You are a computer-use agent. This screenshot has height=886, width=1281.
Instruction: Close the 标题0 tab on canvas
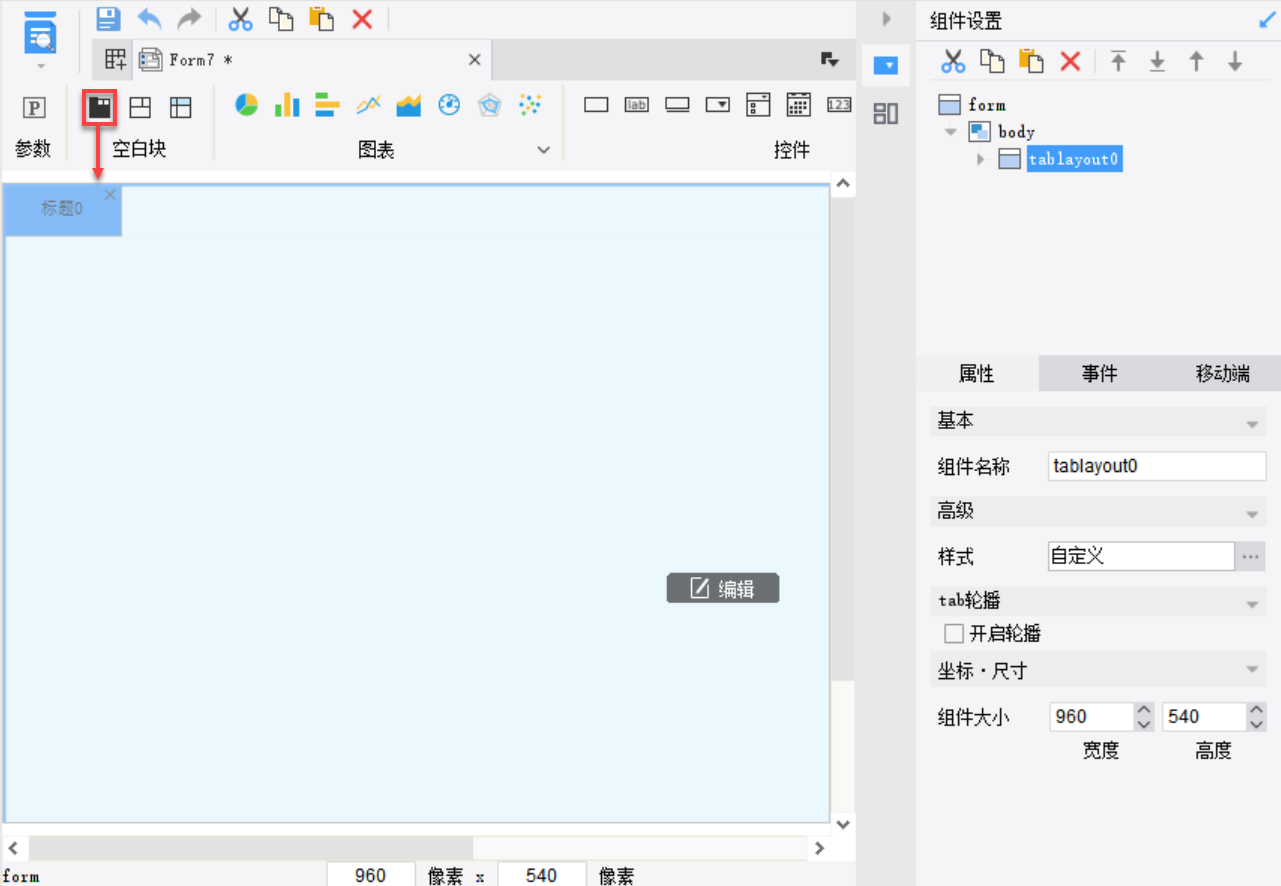(x=110, y=195)
